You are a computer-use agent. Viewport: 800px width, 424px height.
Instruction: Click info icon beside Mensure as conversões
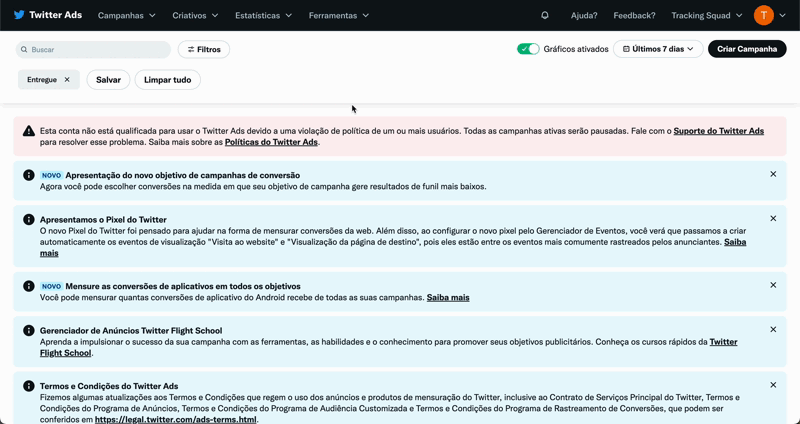pyautogui.click(x=29, y=286)
